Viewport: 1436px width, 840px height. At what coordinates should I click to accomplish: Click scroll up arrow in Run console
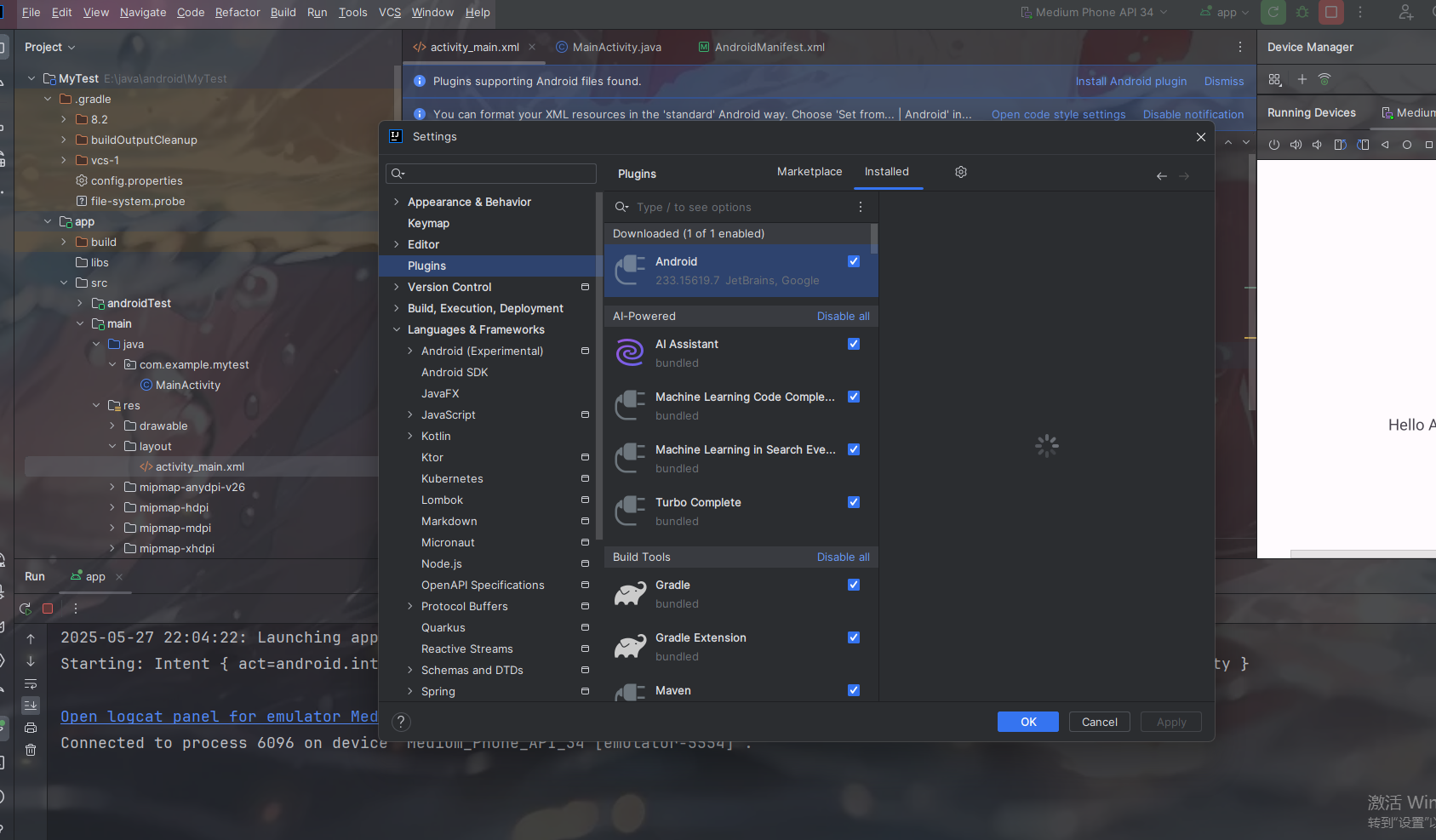[x=31, y=638]
